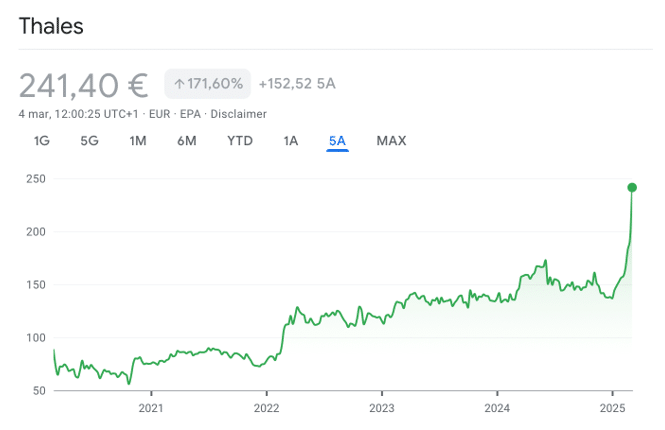Click the 250 y-axis label
Image resolution: width=665 pixels, height=430 pixels.
coord(36,179)
